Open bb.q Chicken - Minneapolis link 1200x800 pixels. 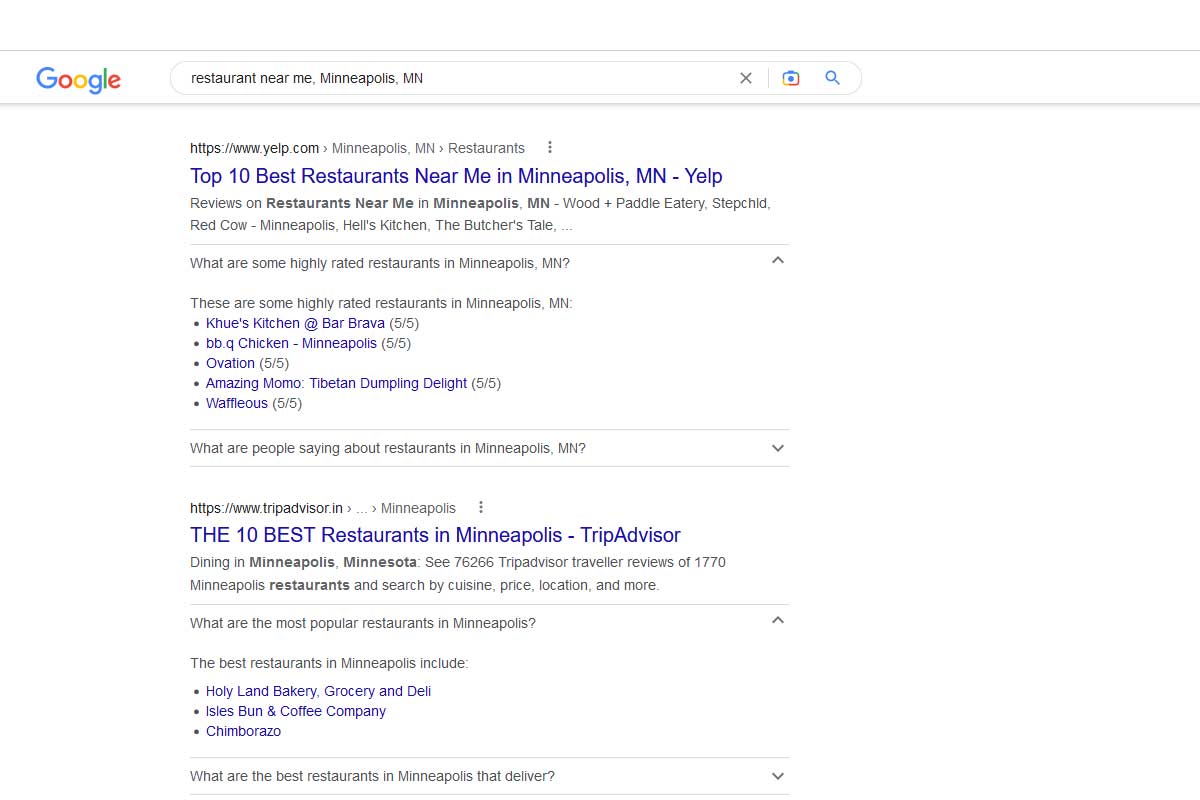[x=291, y=343]
